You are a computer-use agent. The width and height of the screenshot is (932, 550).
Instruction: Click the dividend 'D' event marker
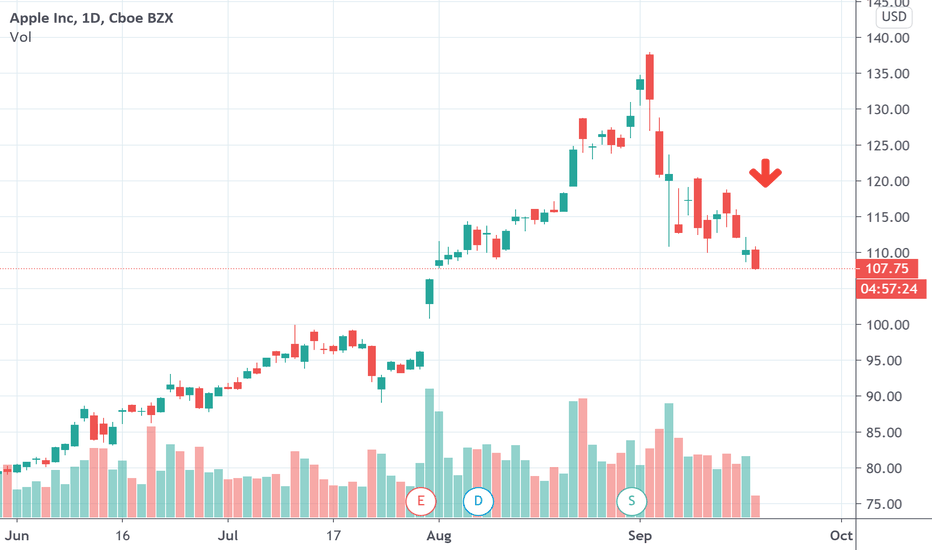478,501
